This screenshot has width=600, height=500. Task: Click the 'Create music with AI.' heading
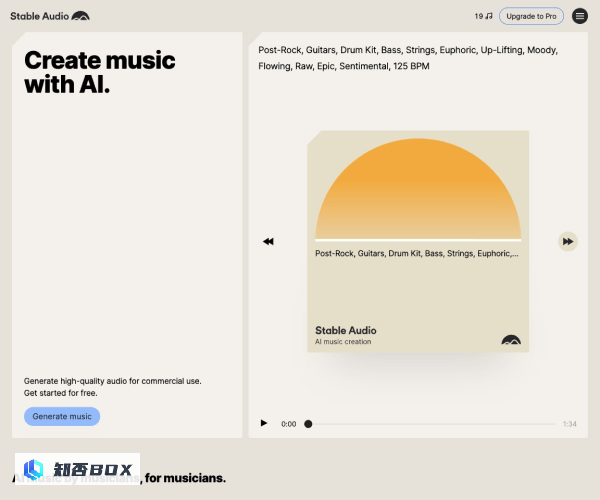[99, 72]
